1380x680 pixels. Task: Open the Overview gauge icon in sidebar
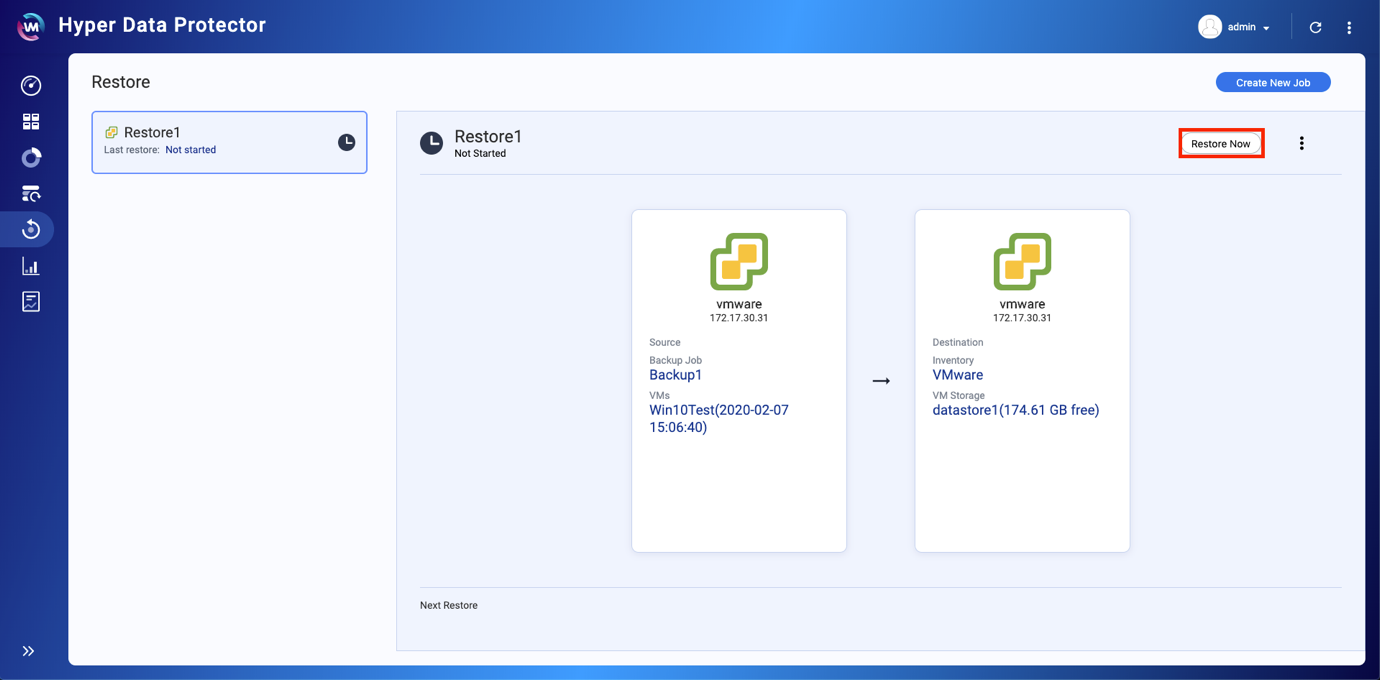point(31,86)
